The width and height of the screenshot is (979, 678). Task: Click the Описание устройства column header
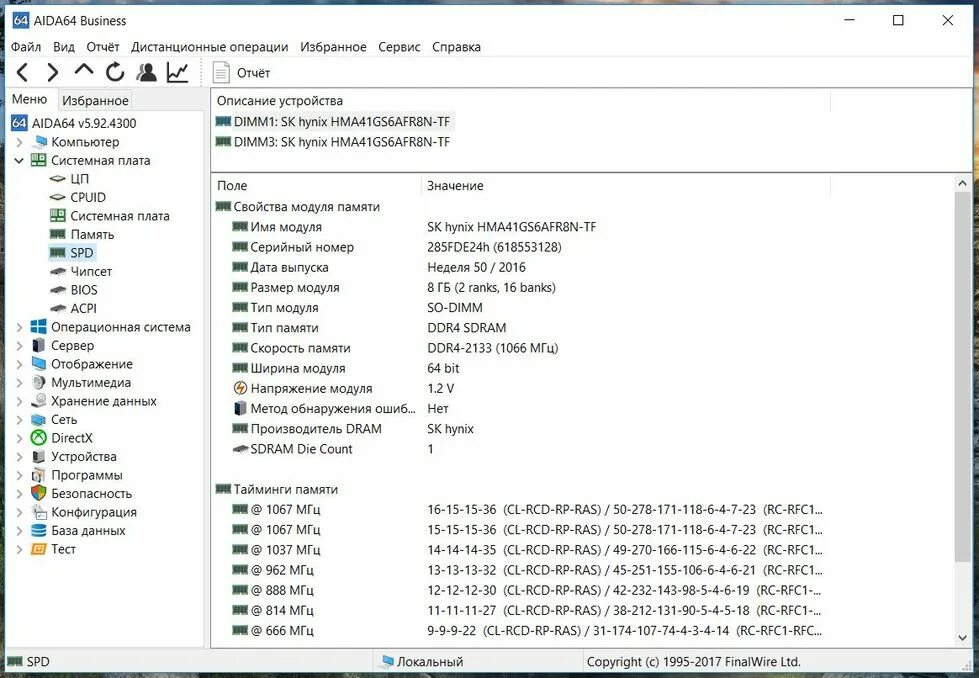pyautogui.click(x=521, y=101)
